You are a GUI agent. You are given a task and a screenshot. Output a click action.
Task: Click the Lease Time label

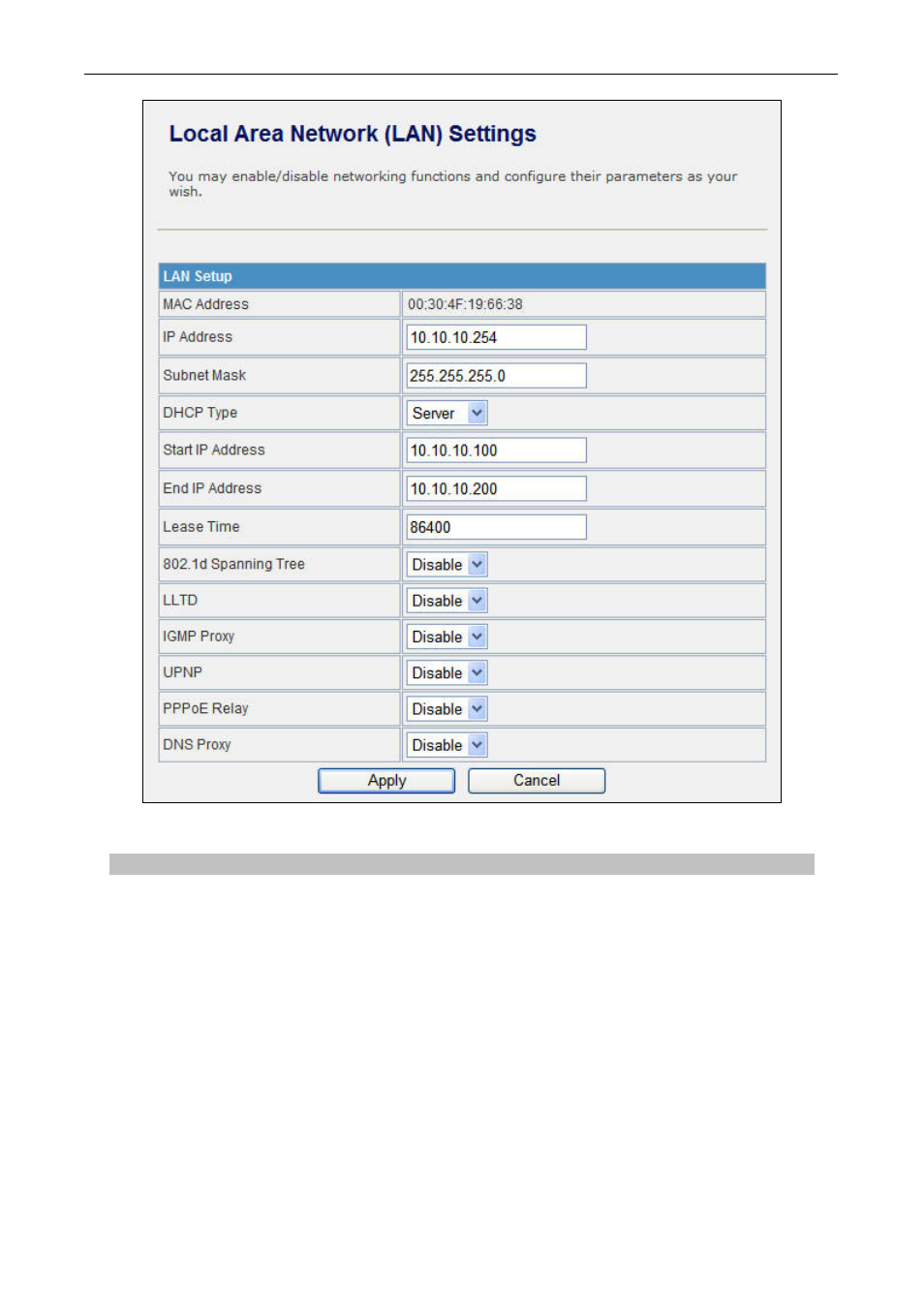click(200, 527)
